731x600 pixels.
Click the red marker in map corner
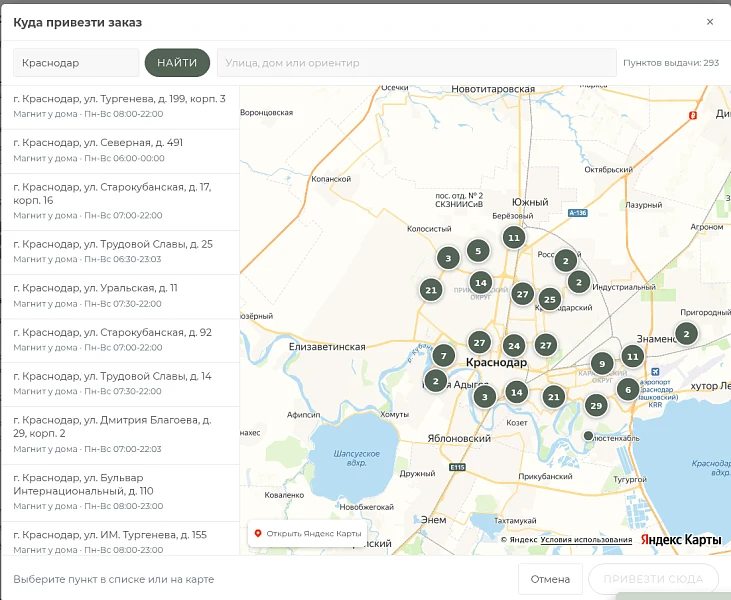coord(693,115)
